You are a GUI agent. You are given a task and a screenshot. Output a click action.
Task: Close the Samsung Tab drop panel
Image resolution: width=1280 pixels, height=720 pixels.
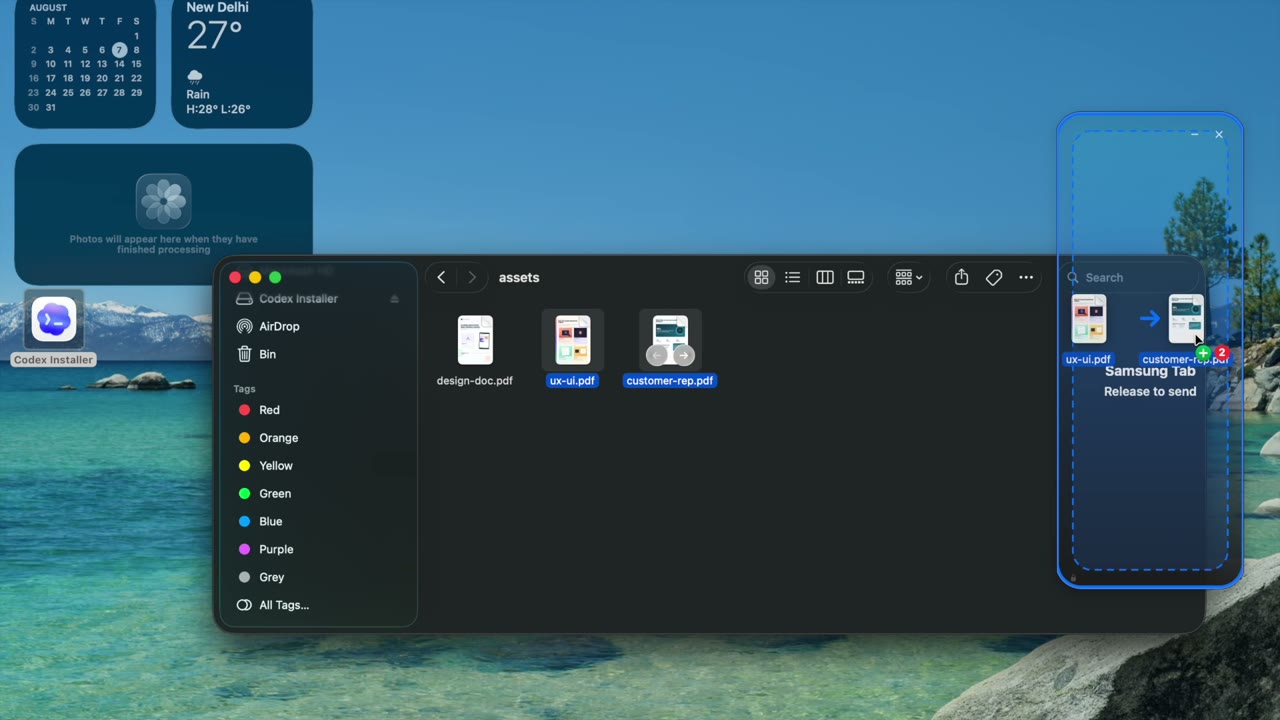1219,134
